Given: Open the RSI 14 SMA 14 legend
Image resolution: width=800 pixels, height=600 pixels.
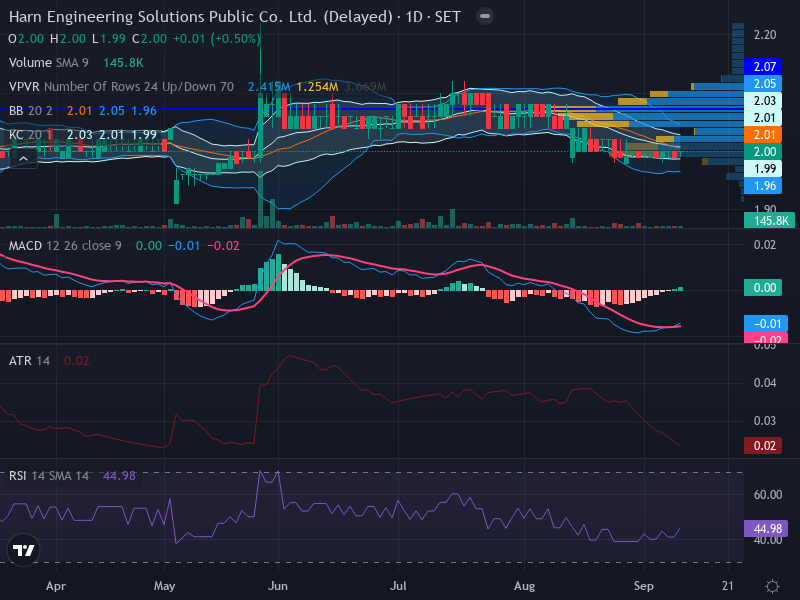Looking at the screenshot, I should click(x=48, y=476).
